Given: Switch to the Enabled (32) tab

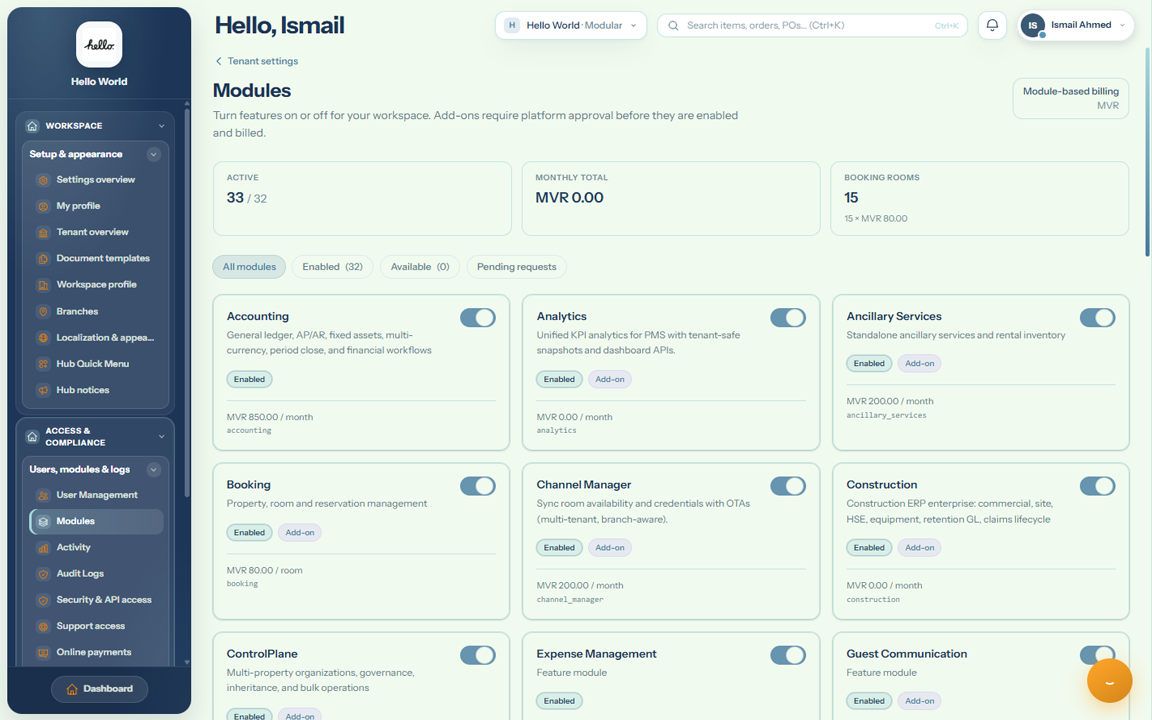Looking at the screenshot, I should click(x=332, y=267).
